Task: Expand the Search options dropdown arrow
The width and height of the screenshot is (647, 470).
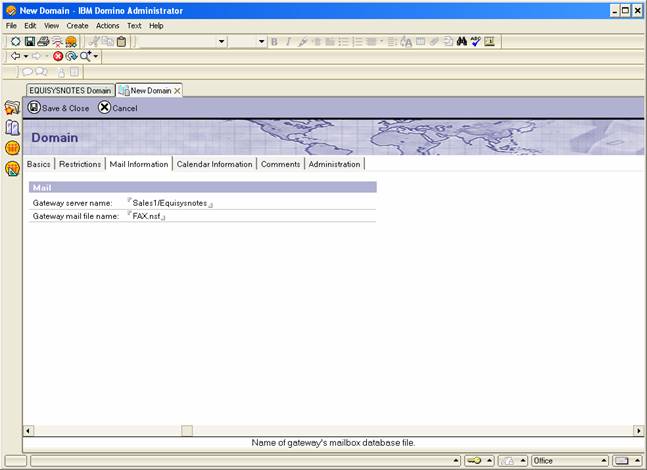Action: (x=96, y=56)
